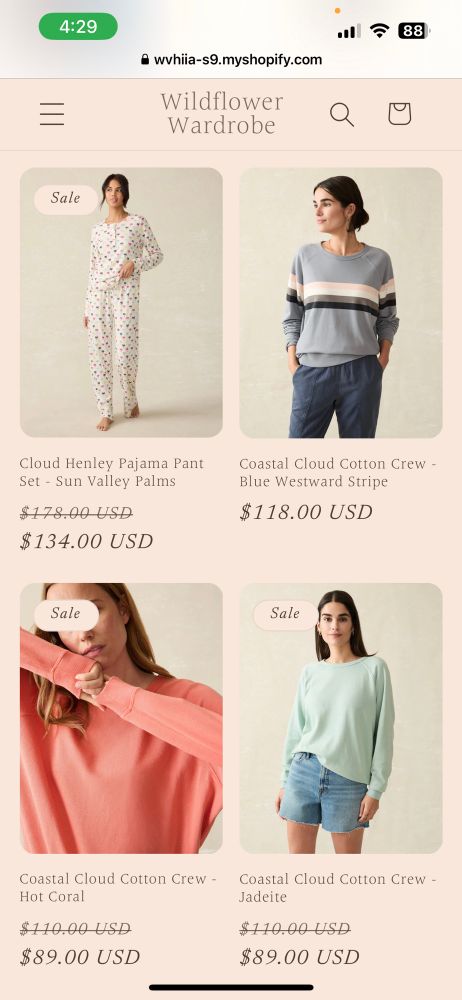462x1000 pixels.
Task: Open Jadeite crew product image
Action: click(341, 718)
